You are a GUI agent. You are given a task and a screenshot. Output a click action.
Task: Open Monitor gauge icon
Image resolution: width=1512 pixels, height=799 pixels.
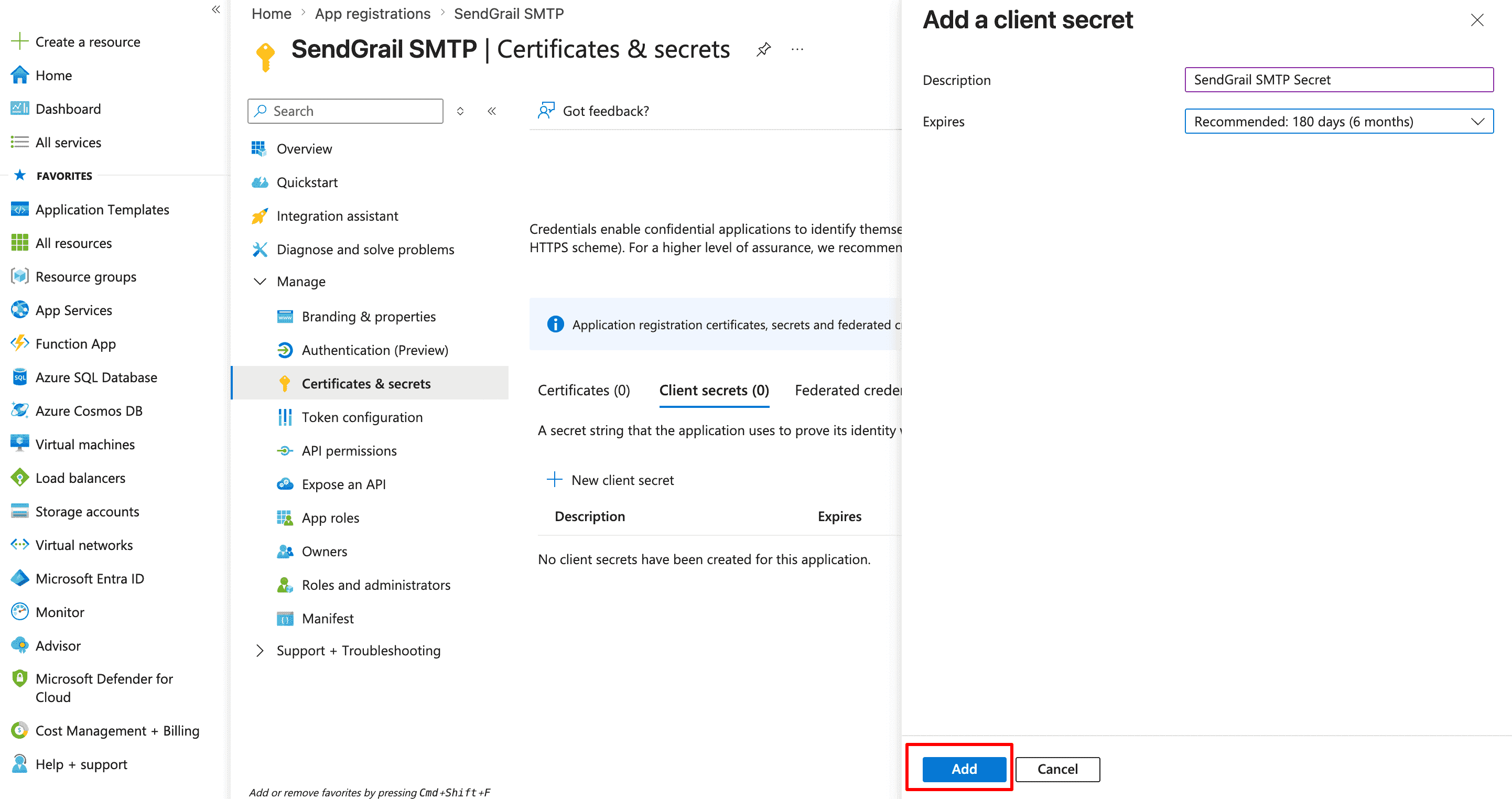pos(19,612)
